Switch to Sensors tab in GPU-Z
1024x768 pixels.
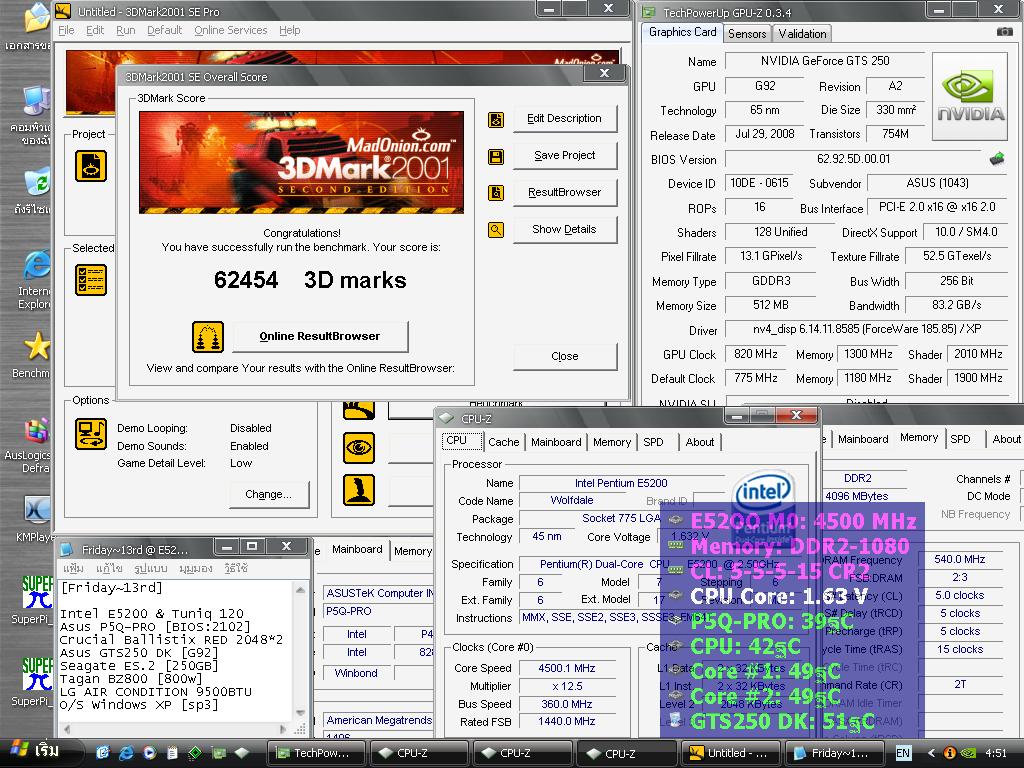pyautogui.click(x=746, y=34)
